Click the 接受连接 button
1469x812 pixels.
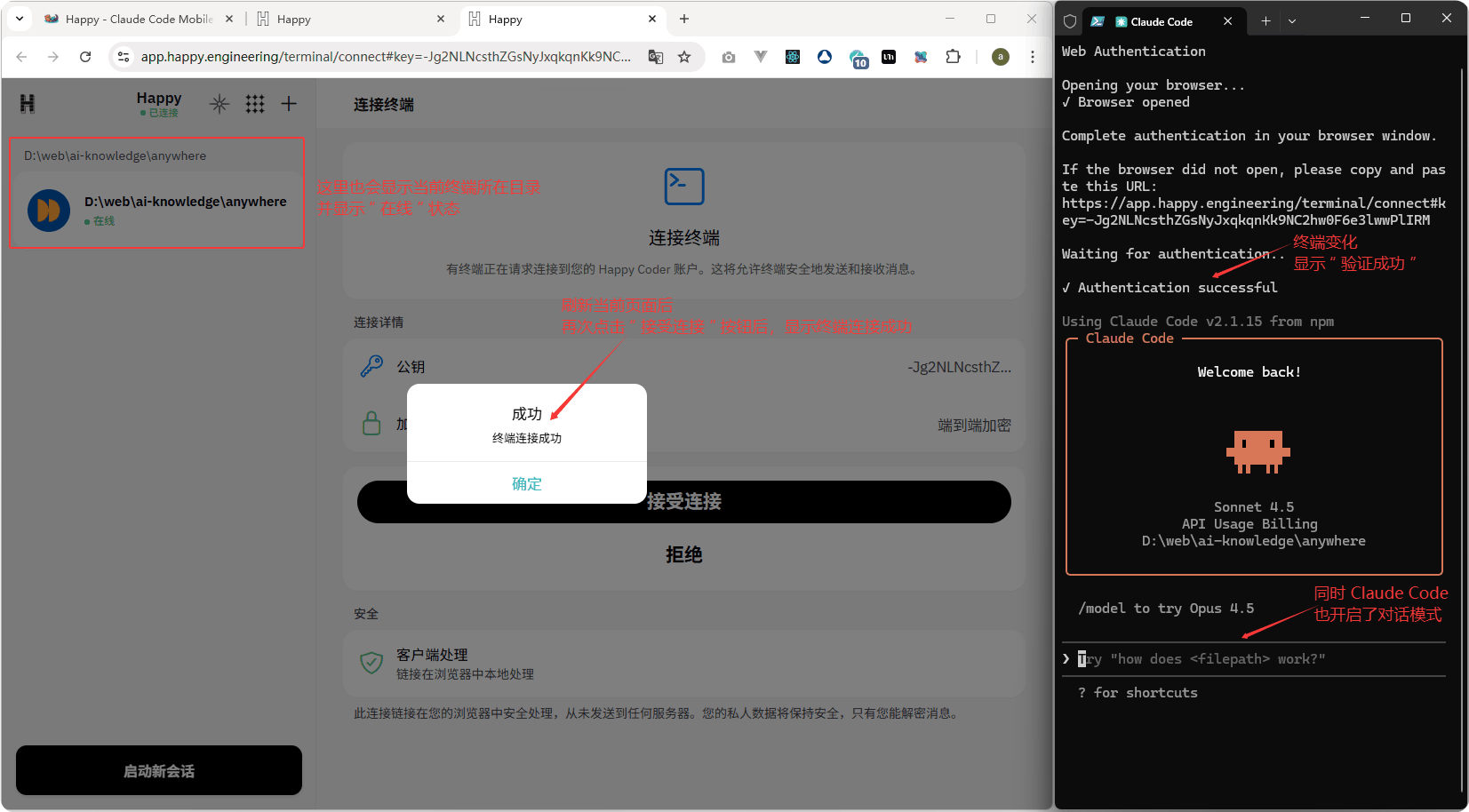(684, 502)
